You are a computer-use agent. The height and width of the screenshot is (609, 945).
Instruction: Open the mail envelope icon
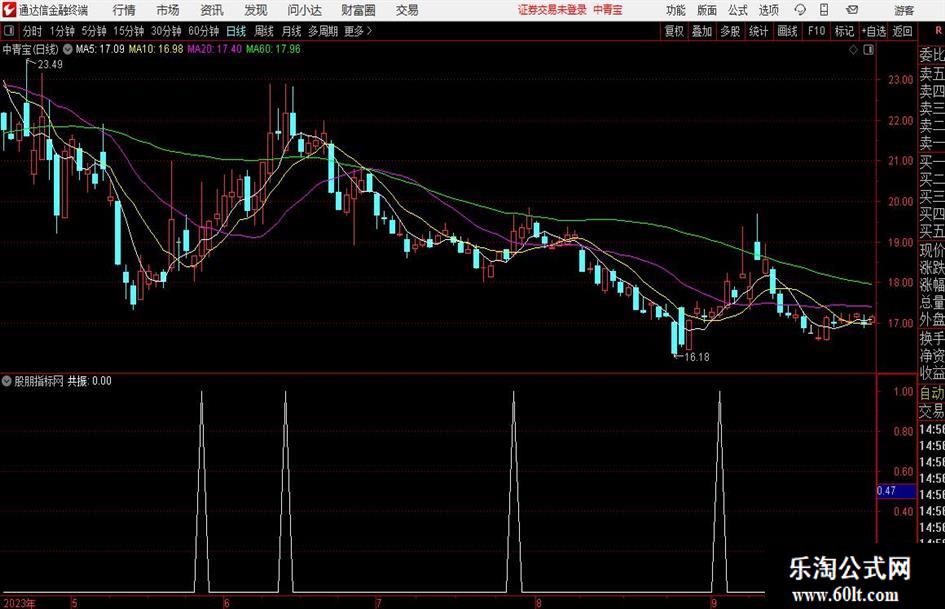pyautogui.click(x=852, y=10)
